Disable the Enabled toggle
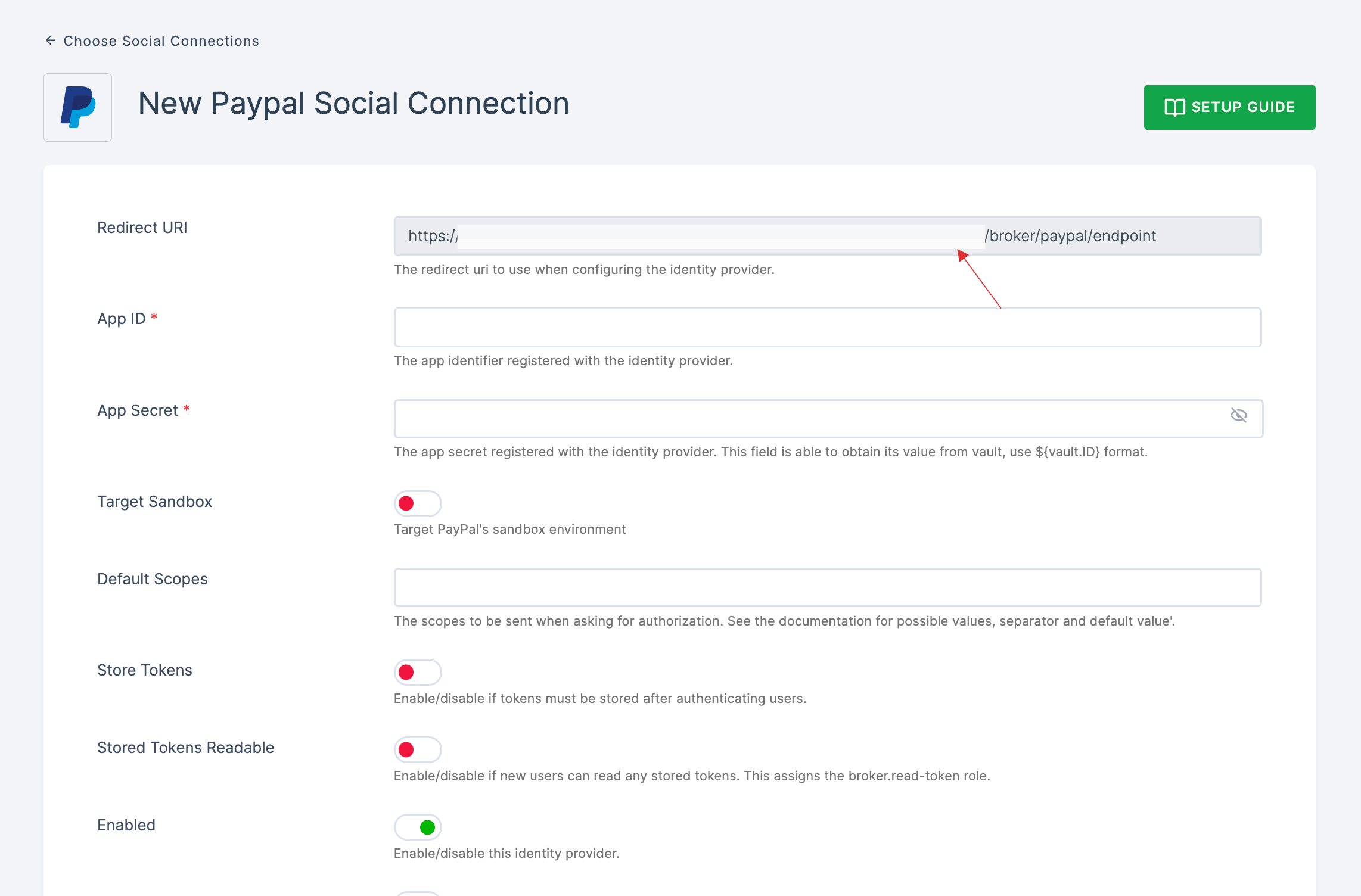 pos(418,827)
